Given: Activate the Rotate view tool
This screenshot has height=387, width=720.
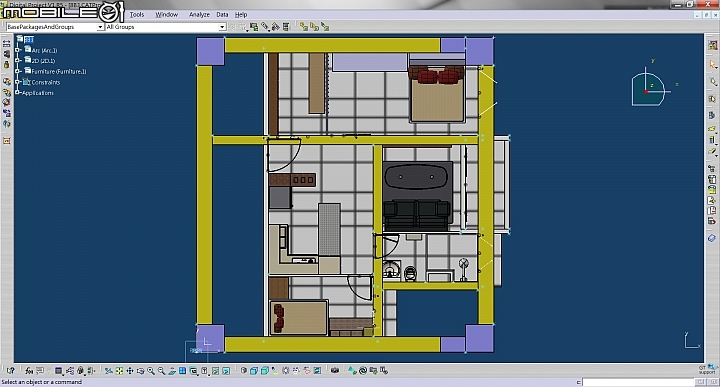Looking at the screenshot, I should pos(141,370).
